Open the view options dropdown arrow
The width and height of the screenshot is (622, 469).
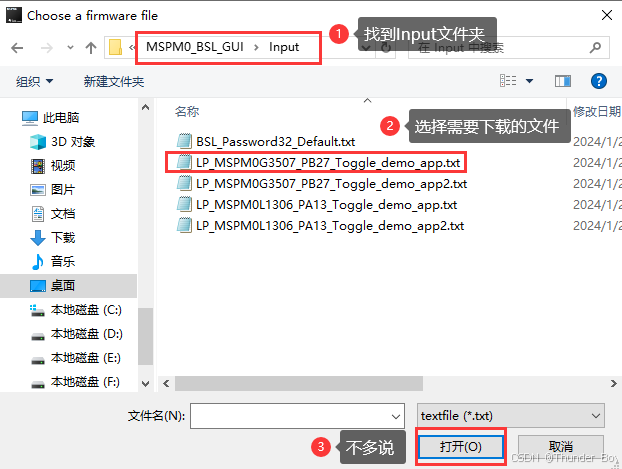click(x=529, y=81)
